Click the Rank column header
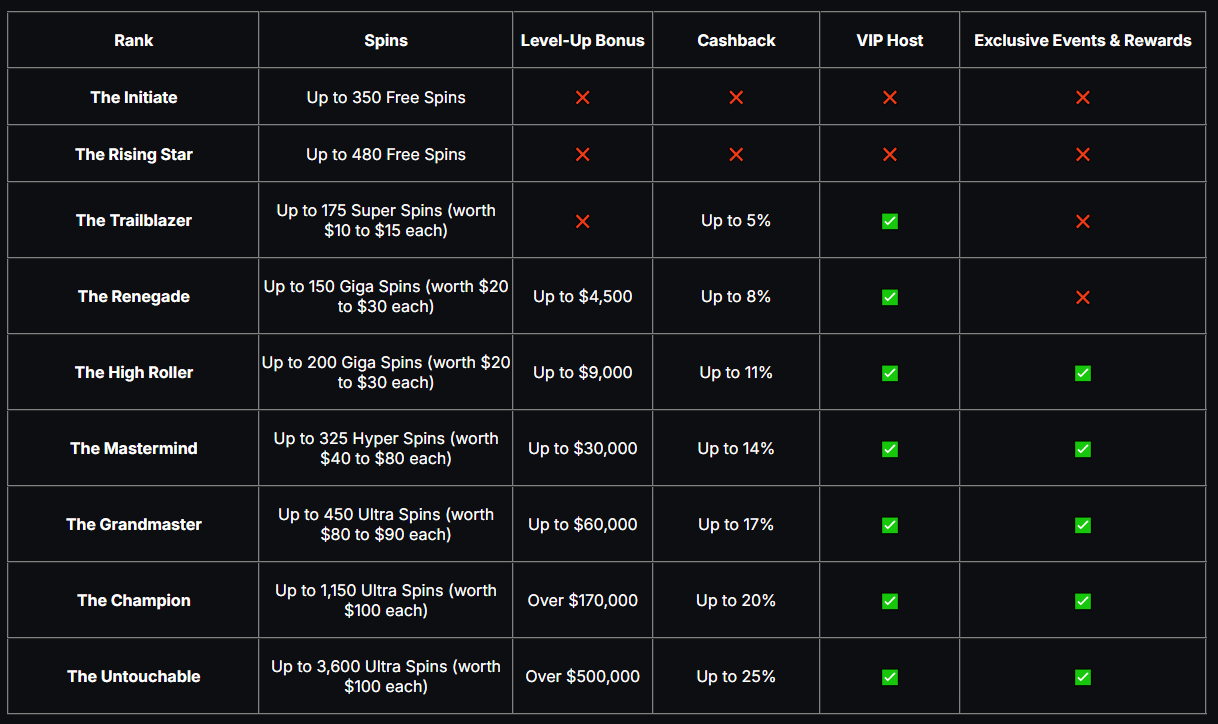Image resolution: width=1218 pixels, height=724 pixels. point(134,40)
